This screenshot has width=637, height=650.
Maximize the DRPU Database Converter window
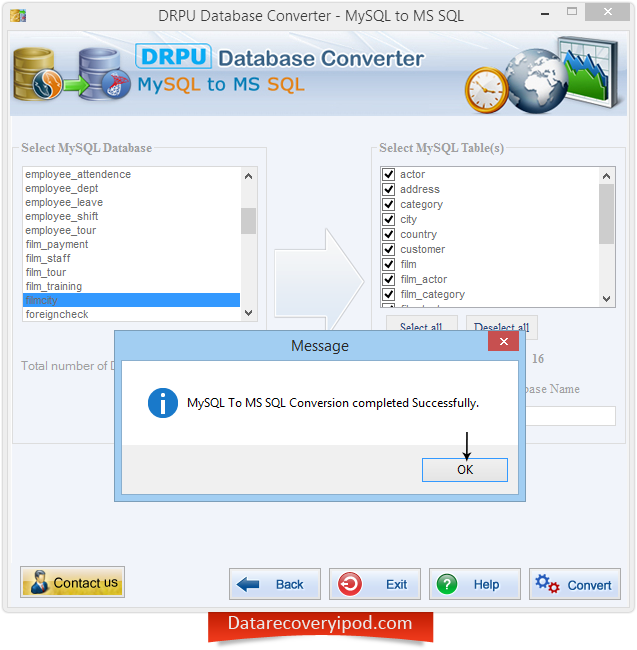[x=572, y=12]
